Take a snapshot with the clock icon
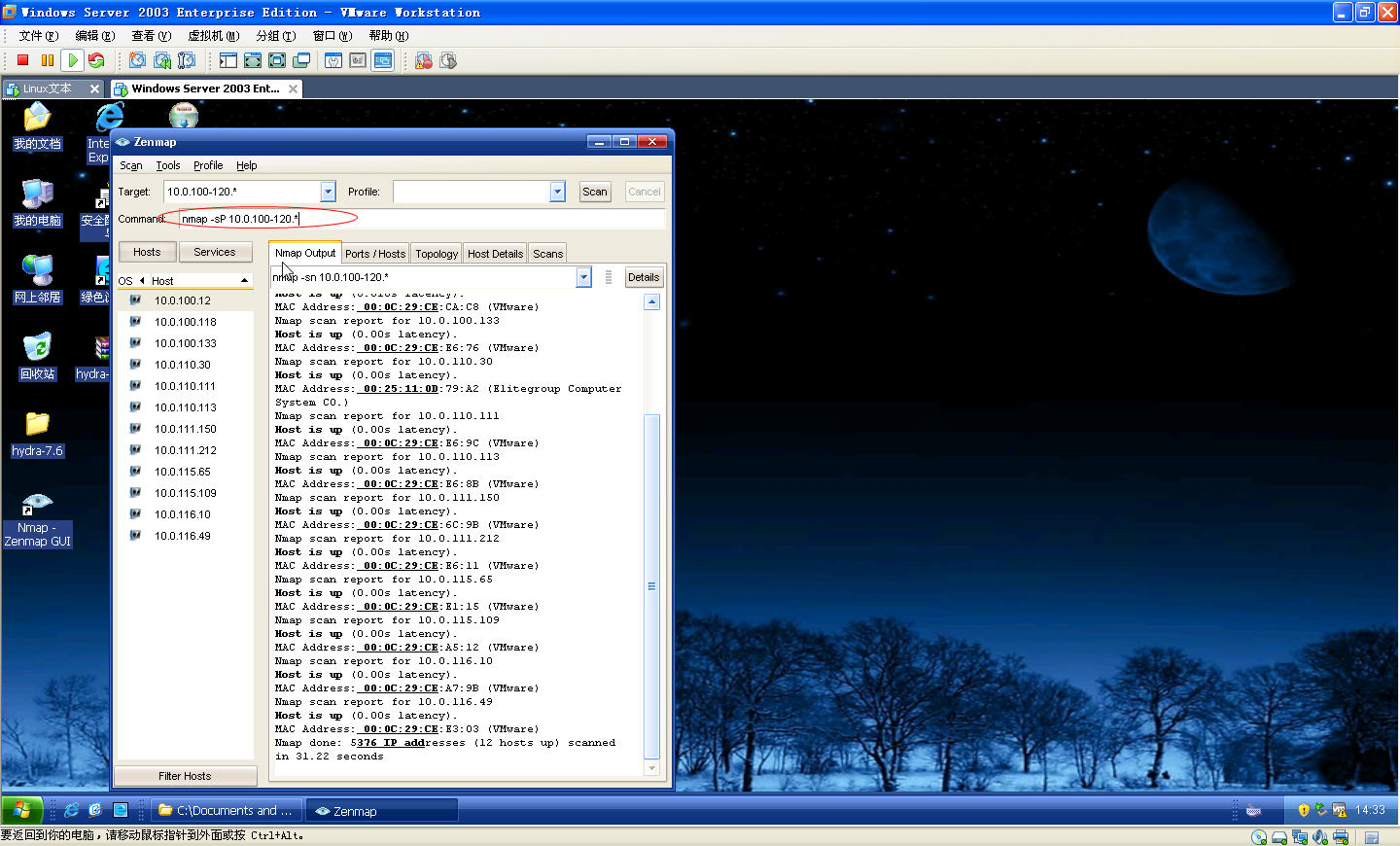The width and height of the screenshot is (1400, 846). (x=138, y=60)
